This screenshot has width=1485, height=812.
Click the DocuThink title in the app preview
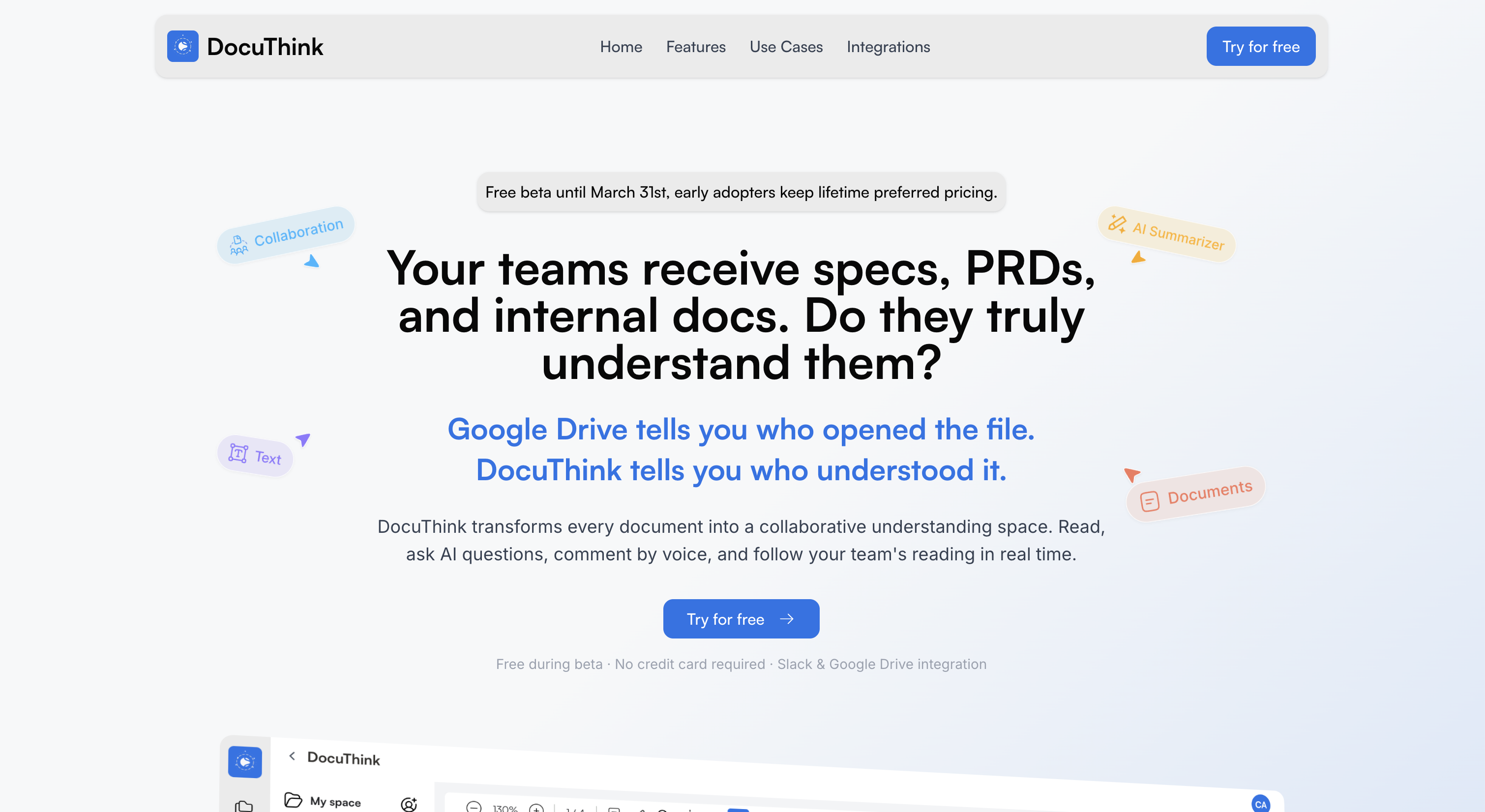344,758
